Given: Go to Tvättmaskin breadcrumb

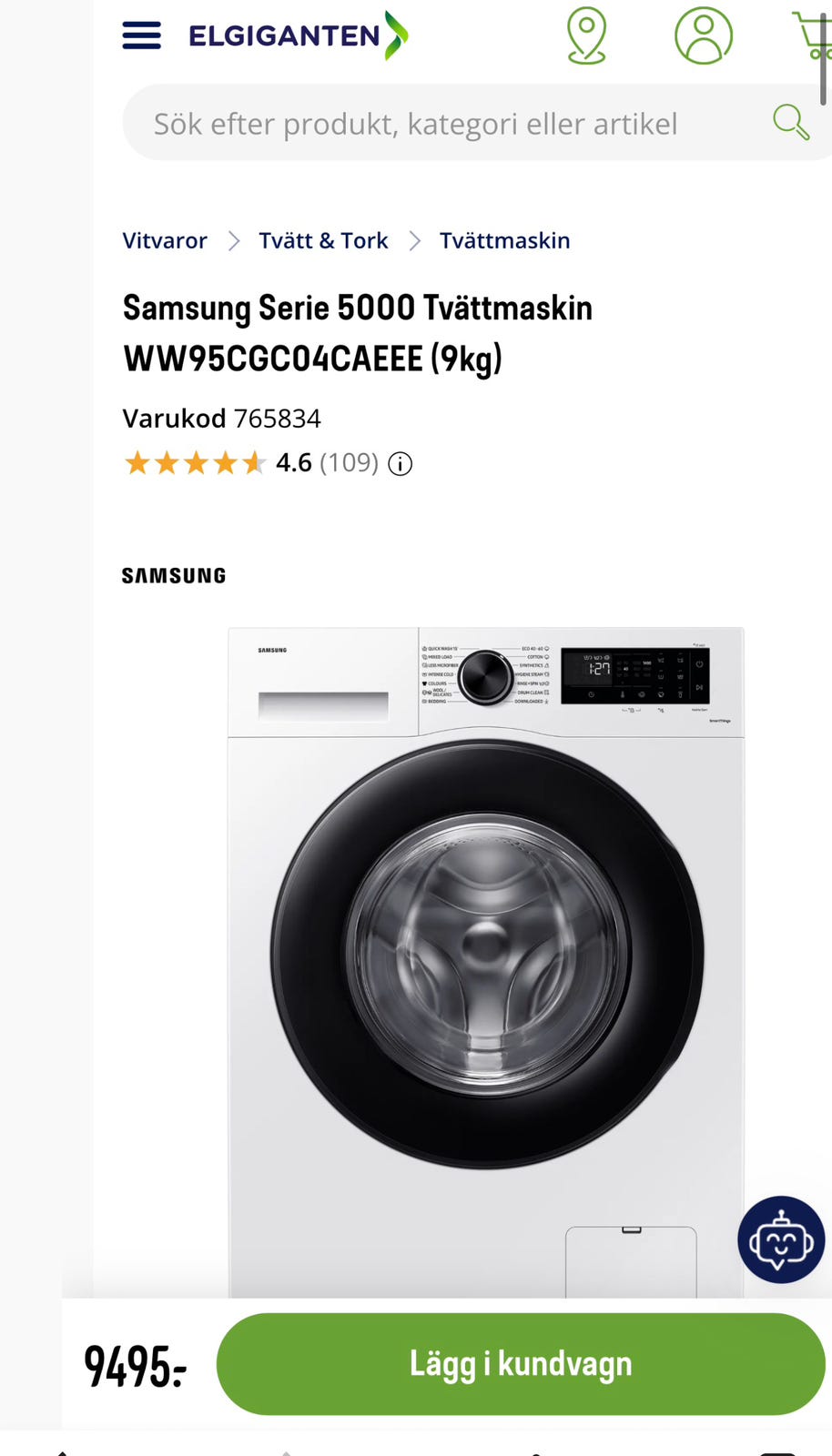Looking at the screenshot, I should [x=505, y=240].
